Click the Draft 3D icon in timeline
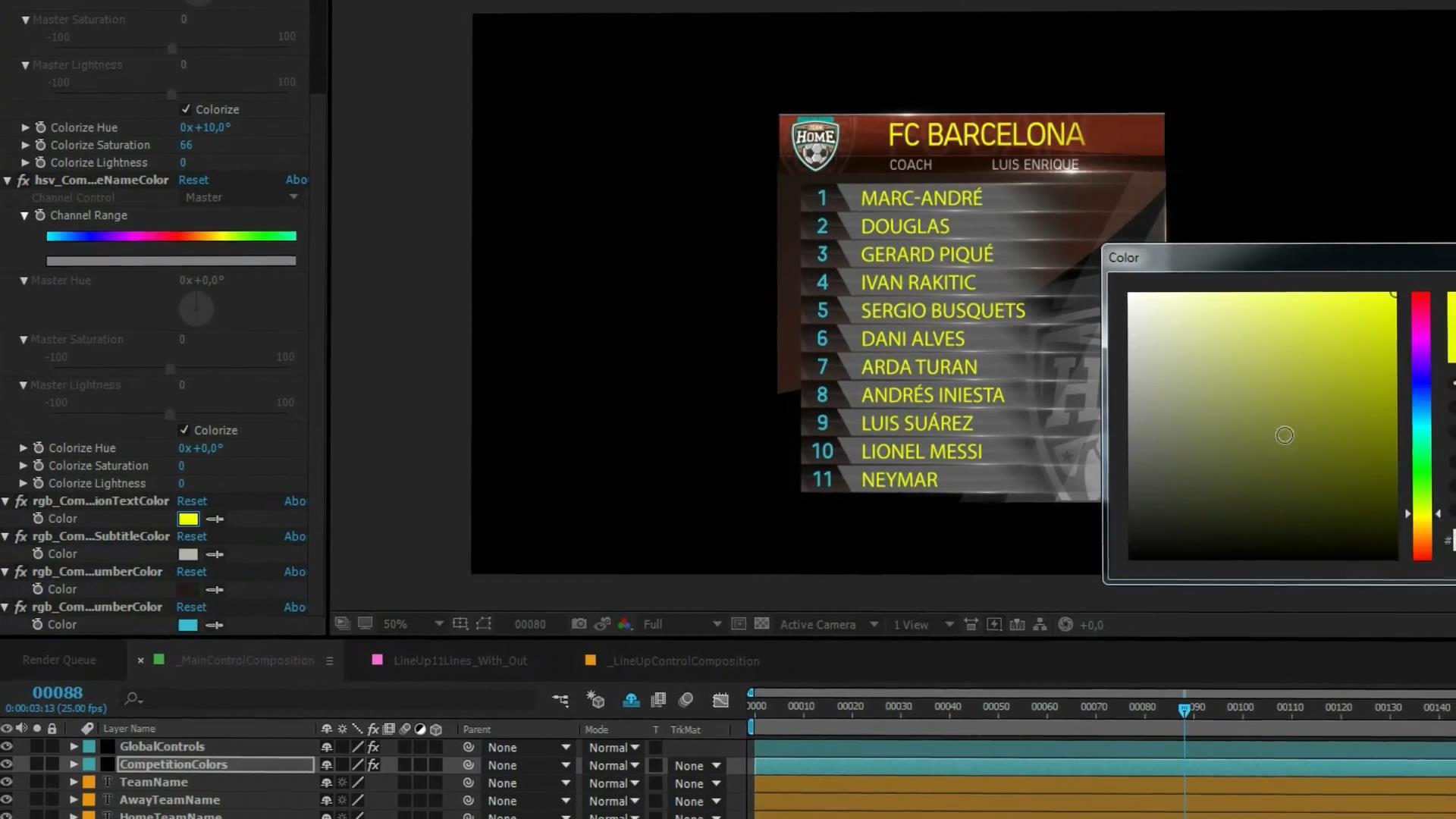The width and height of the screenshot is (1456, 819). tap(596, 700)
